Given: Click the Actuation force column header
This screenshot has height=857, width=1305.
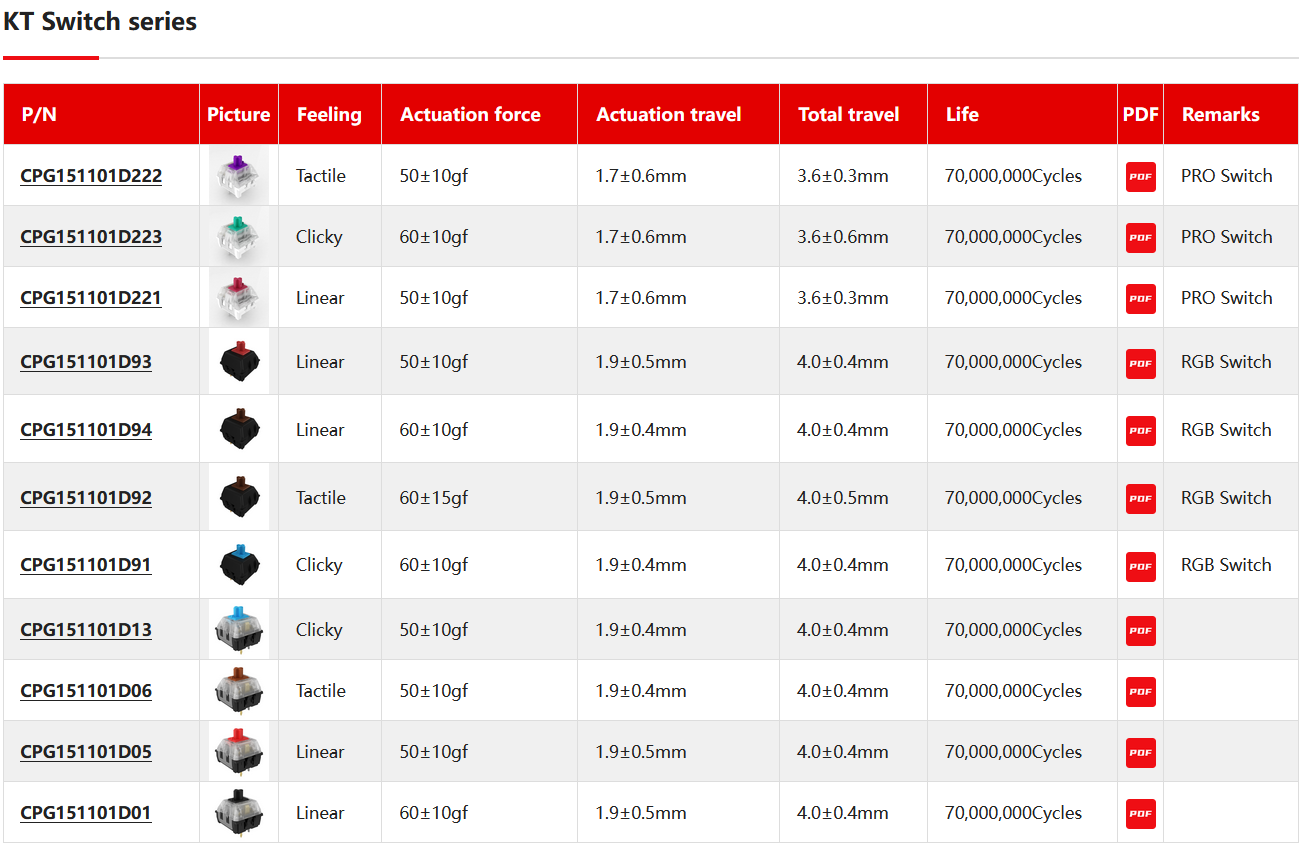Looking at the screenshot, I should (x=470, y=115).
